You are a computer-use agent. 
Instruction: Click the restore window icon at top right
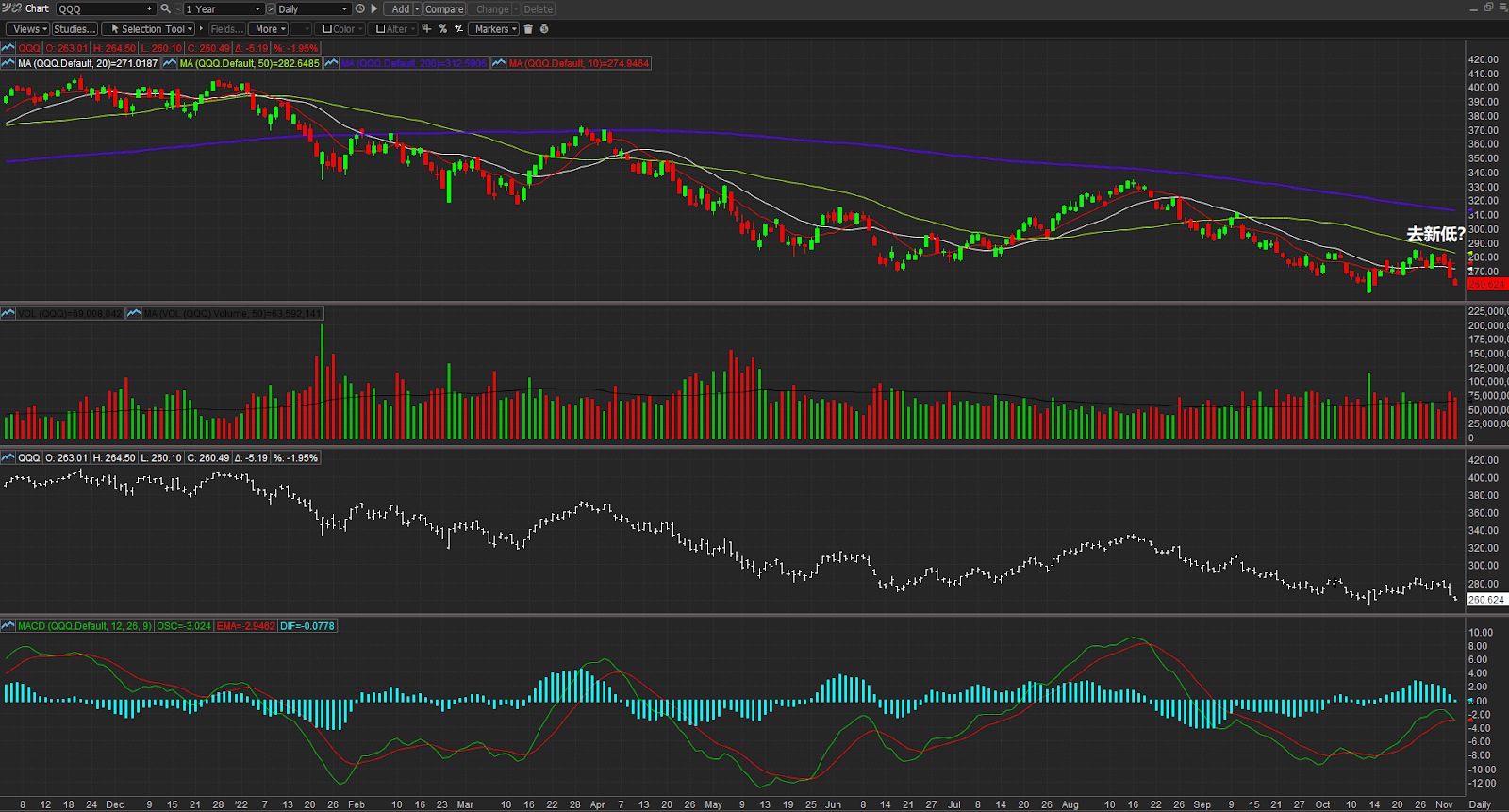click(x=1489, y=7)
